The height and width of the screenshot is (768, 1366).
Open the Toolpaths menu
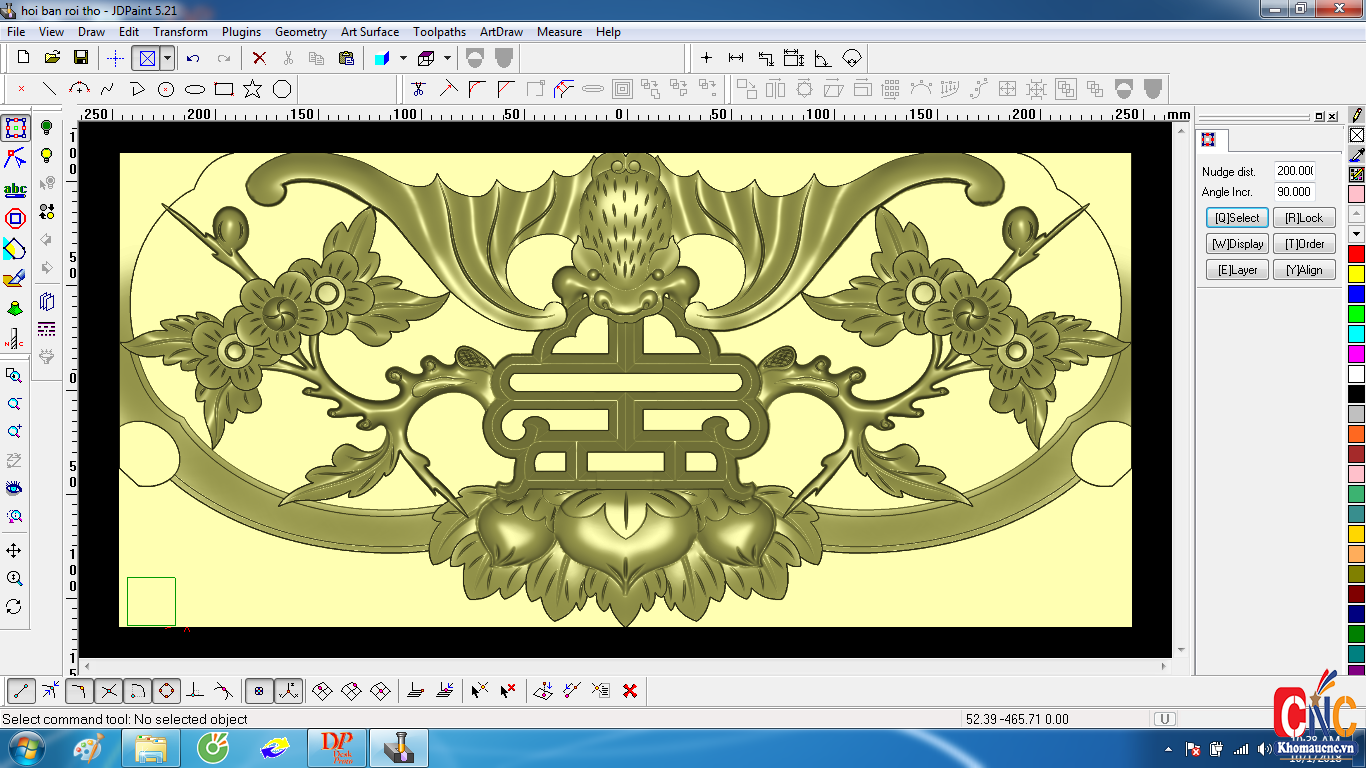click(440, 32)
